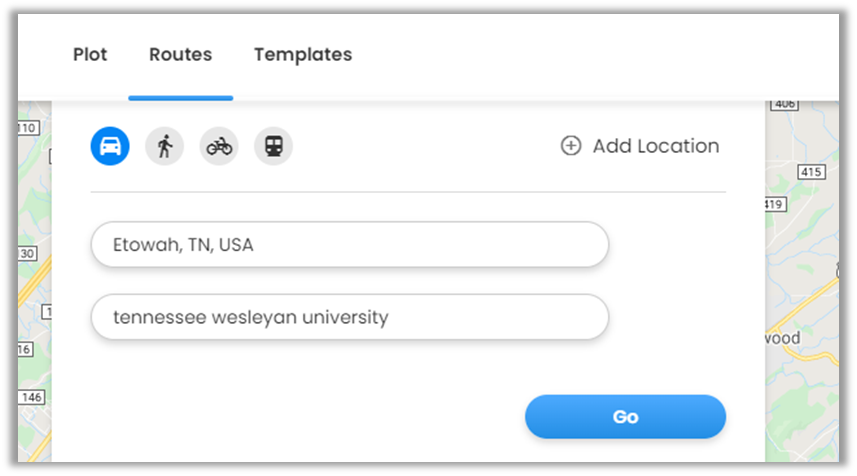Image resolution: width=857 pixels, height=476 pixels.
Task: Click the Add Location text link
Action: click(655, 146)
